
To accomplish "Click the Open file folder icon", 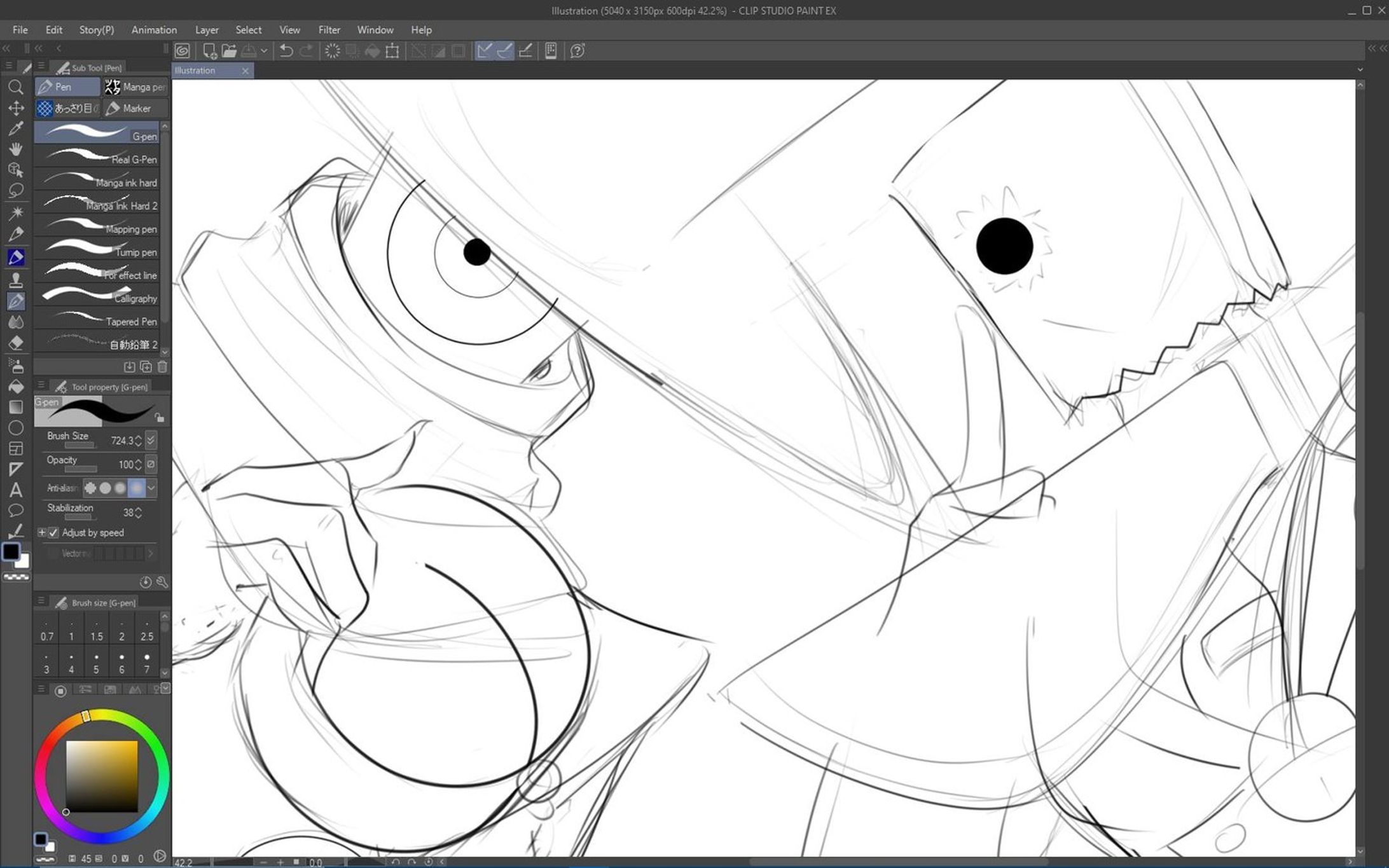I will [229, 51].
